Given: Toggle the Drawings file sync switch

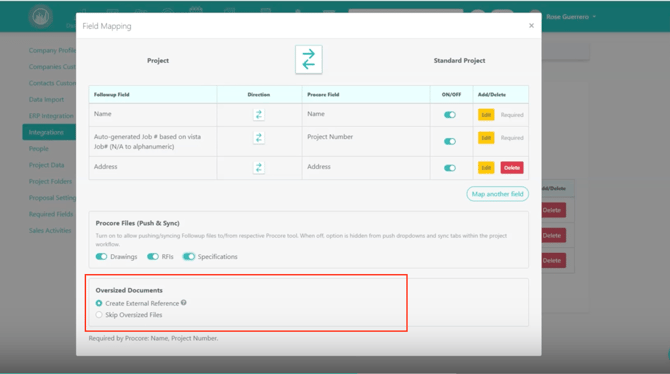Looking at the screenshot, I should click(101, 256).
